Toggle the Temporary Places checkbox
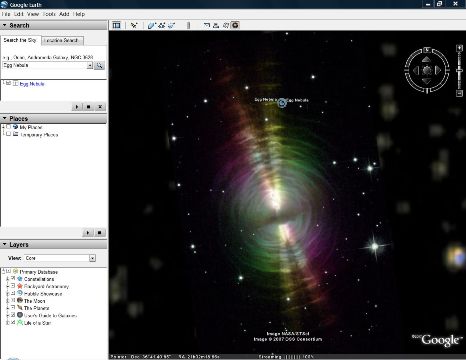 pyautogui.click(x=9, y=134)
